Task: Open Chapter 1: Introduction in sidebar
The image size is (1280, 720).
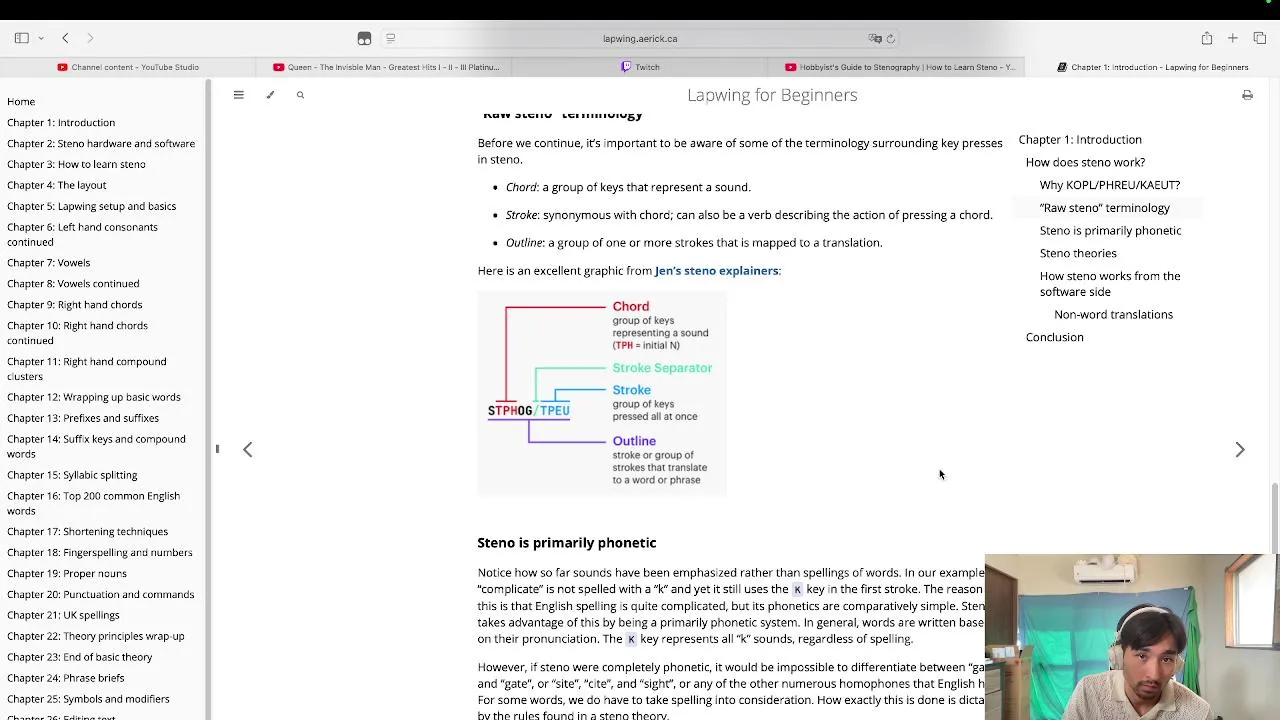Action: click(61, 122)
